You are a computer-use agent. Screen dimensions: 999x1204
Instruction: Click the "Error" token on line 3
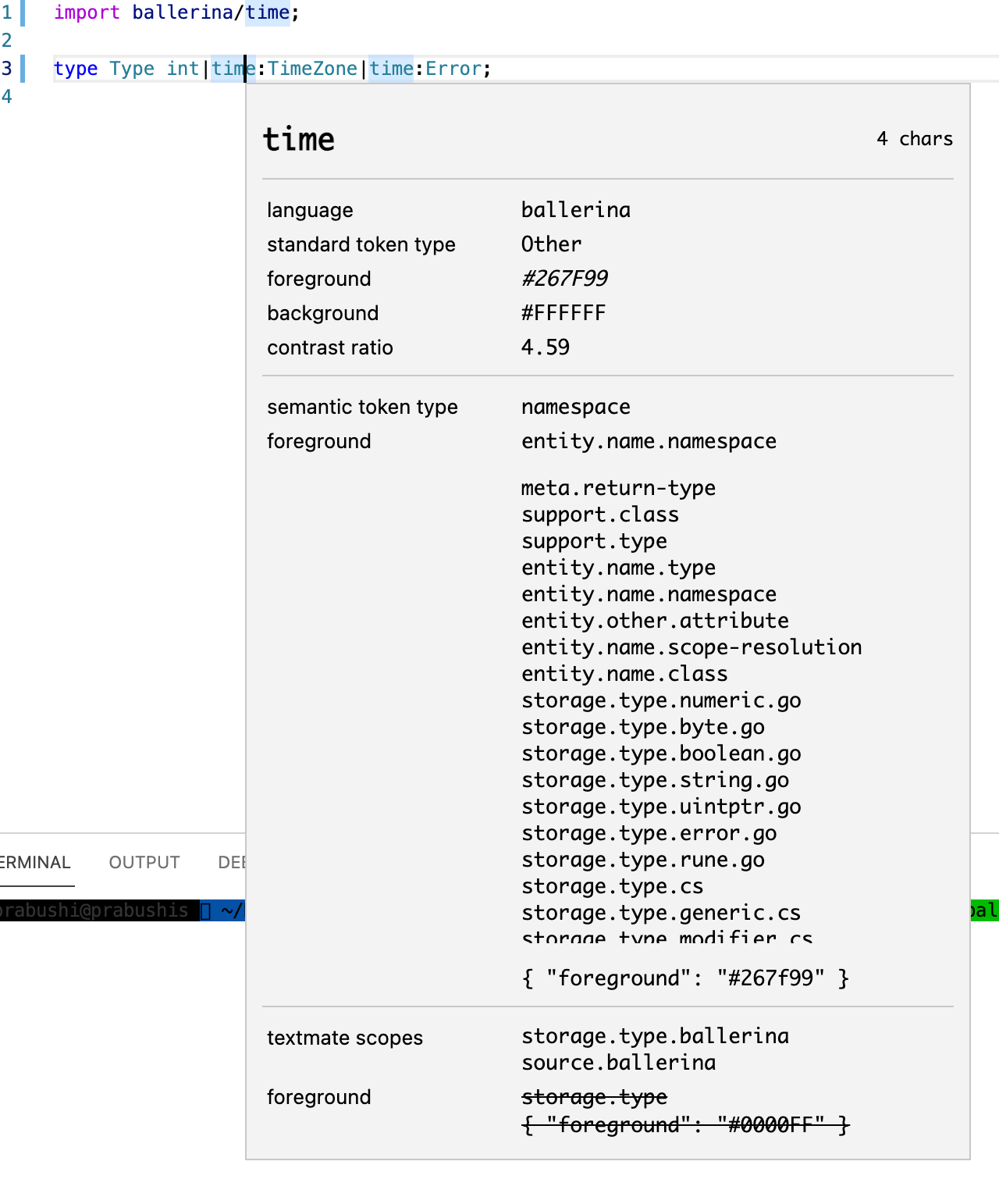coord(453,69)
